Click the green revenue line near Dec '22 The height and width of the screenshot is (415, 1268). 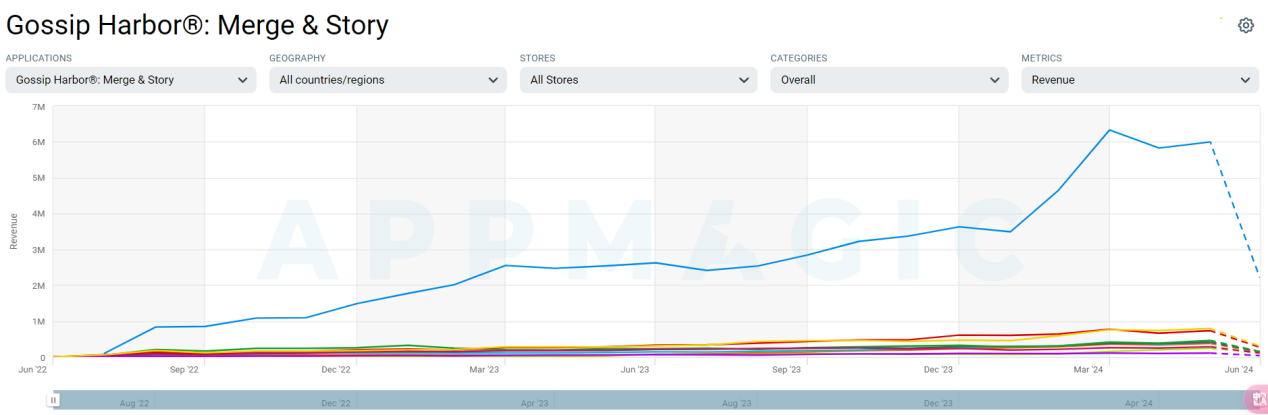point(336,348)
